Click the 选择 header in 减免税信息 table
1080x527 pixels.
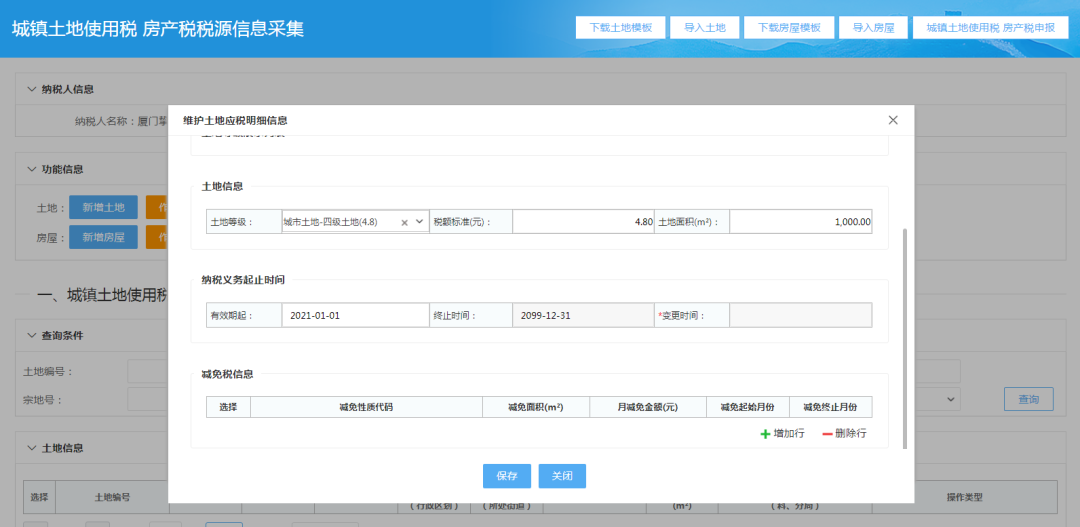[229, 407]
